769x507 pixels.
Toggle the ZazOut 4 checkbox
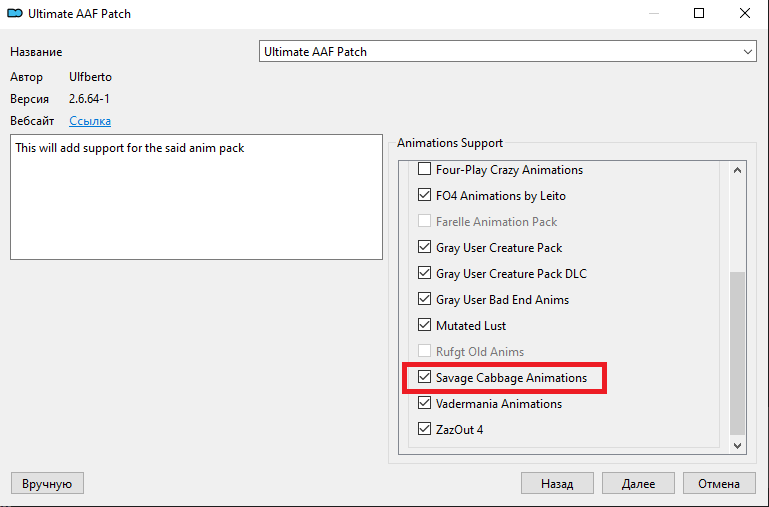pyautogui.click(x=424, y=430)
